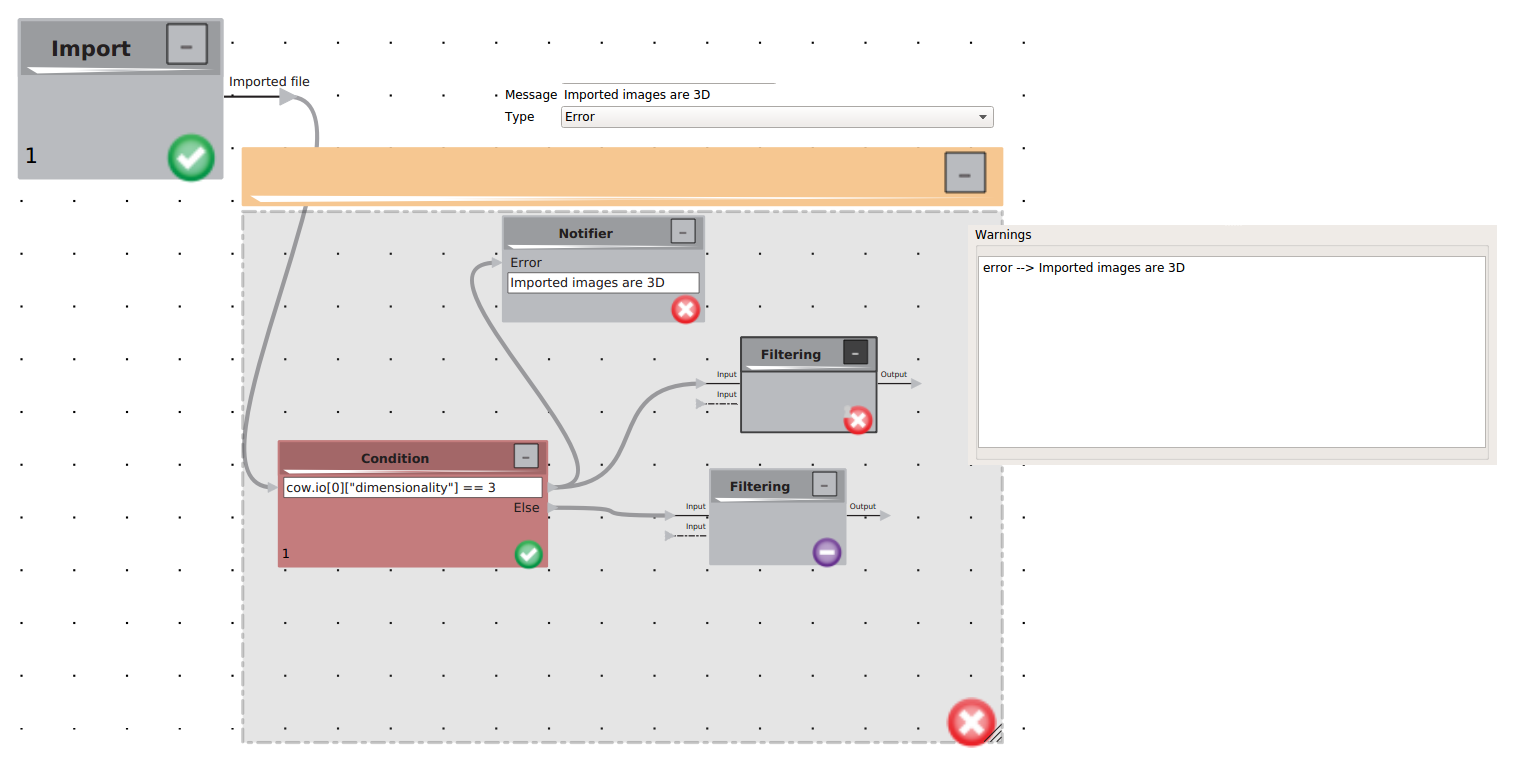The width and height of the screenshot is (1520, 759).
Task: Click the lower Filtering node title
Action: (760, 486)
